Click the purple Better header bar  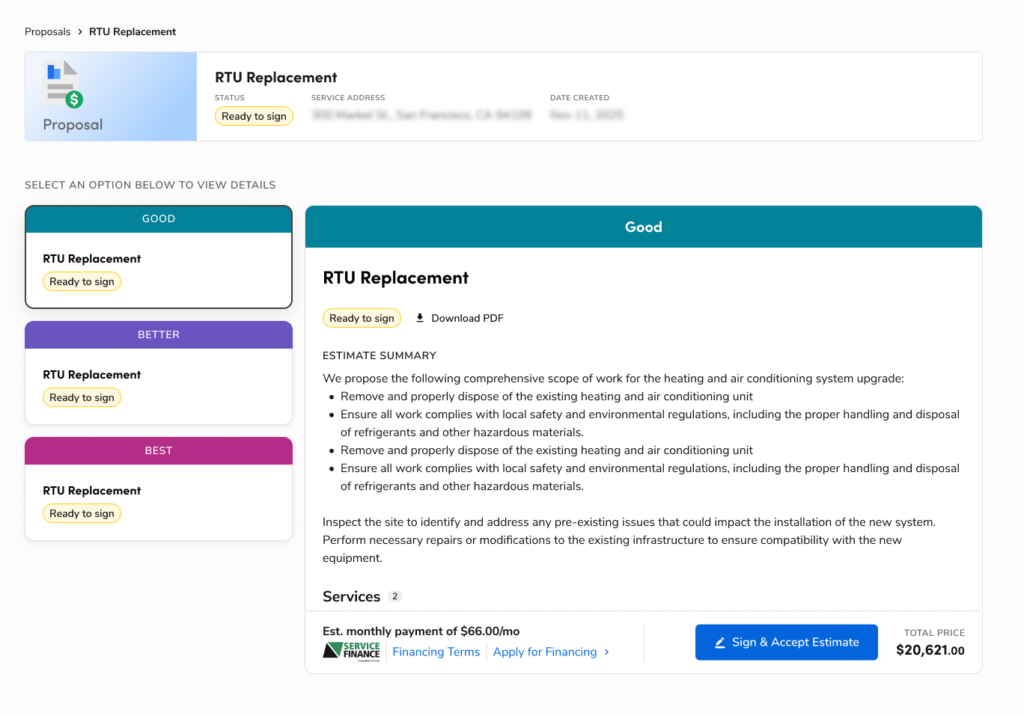point(158,334)
